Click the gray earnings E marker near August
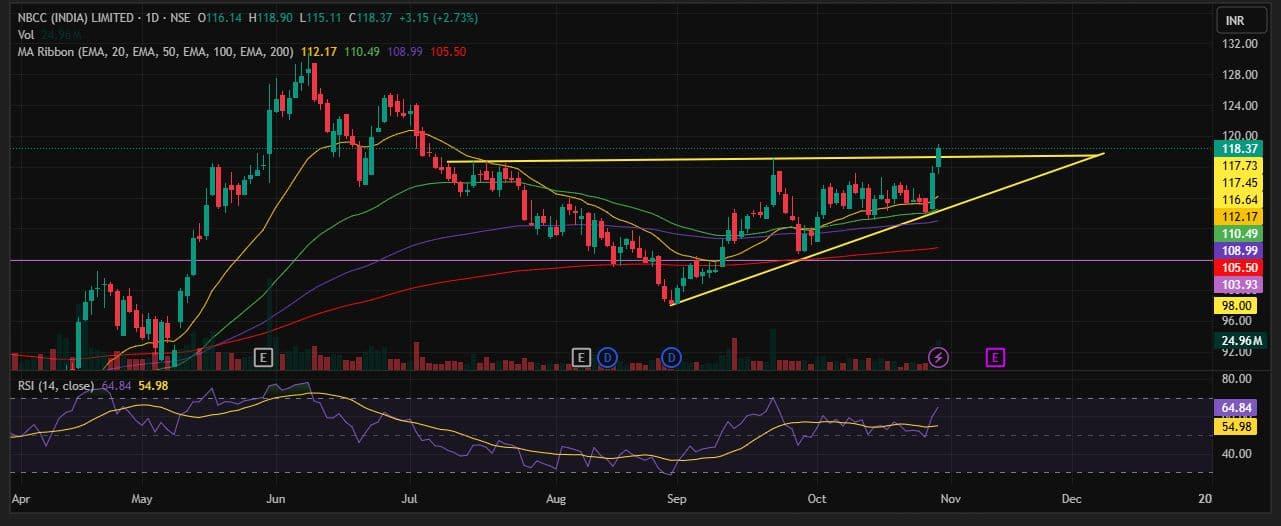The image size is (1281, 526). pyautogui.click(x=581, y=357)
